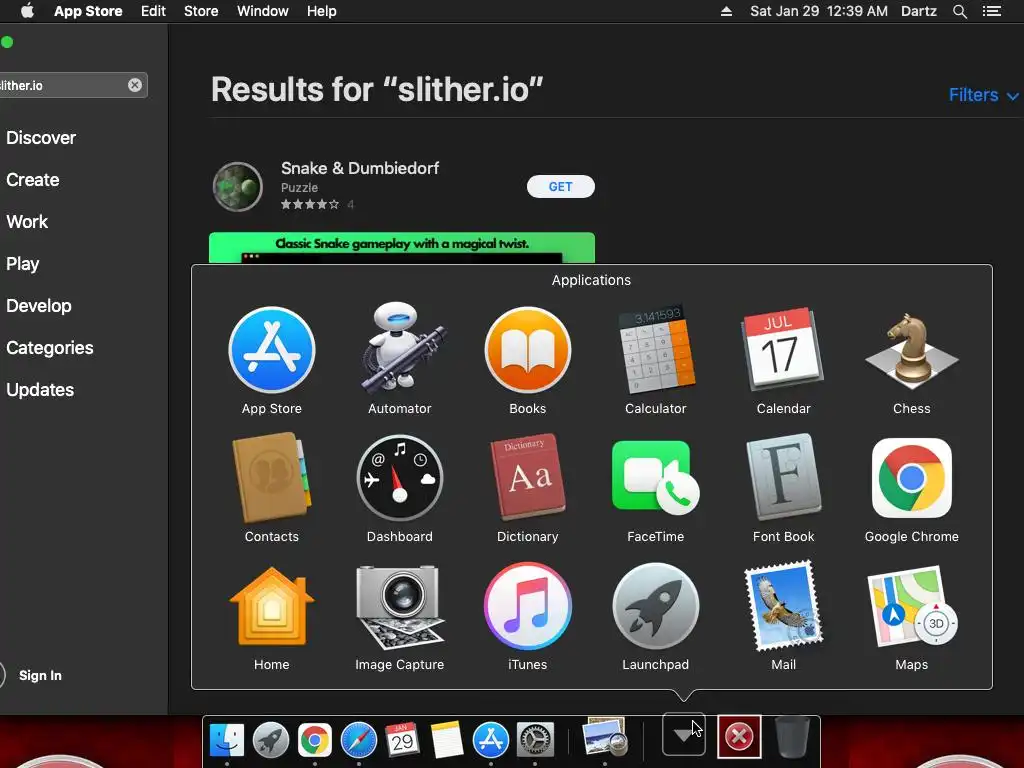
Task: Expand the Filters dropdown
Action: tap(984, 95)
